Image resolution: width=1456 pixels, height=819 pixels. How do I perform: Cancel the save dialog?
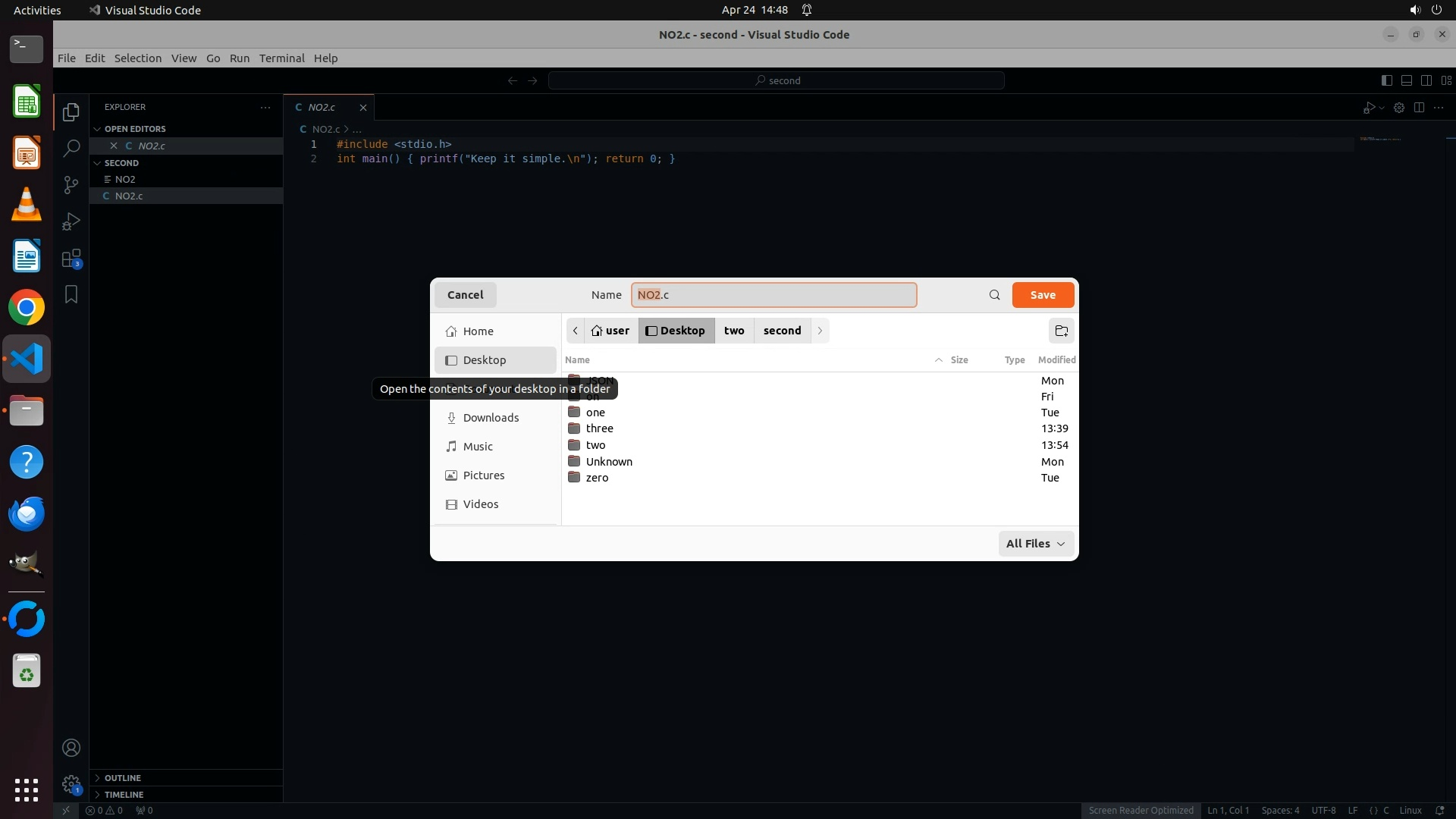click(465, 295)
